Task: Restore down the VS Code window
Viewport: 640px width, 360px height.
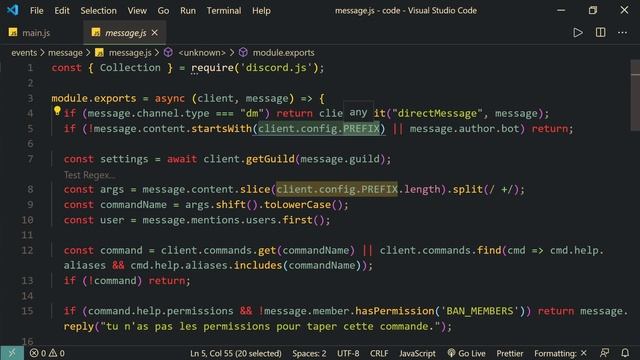Action: (x=593, y=10)
